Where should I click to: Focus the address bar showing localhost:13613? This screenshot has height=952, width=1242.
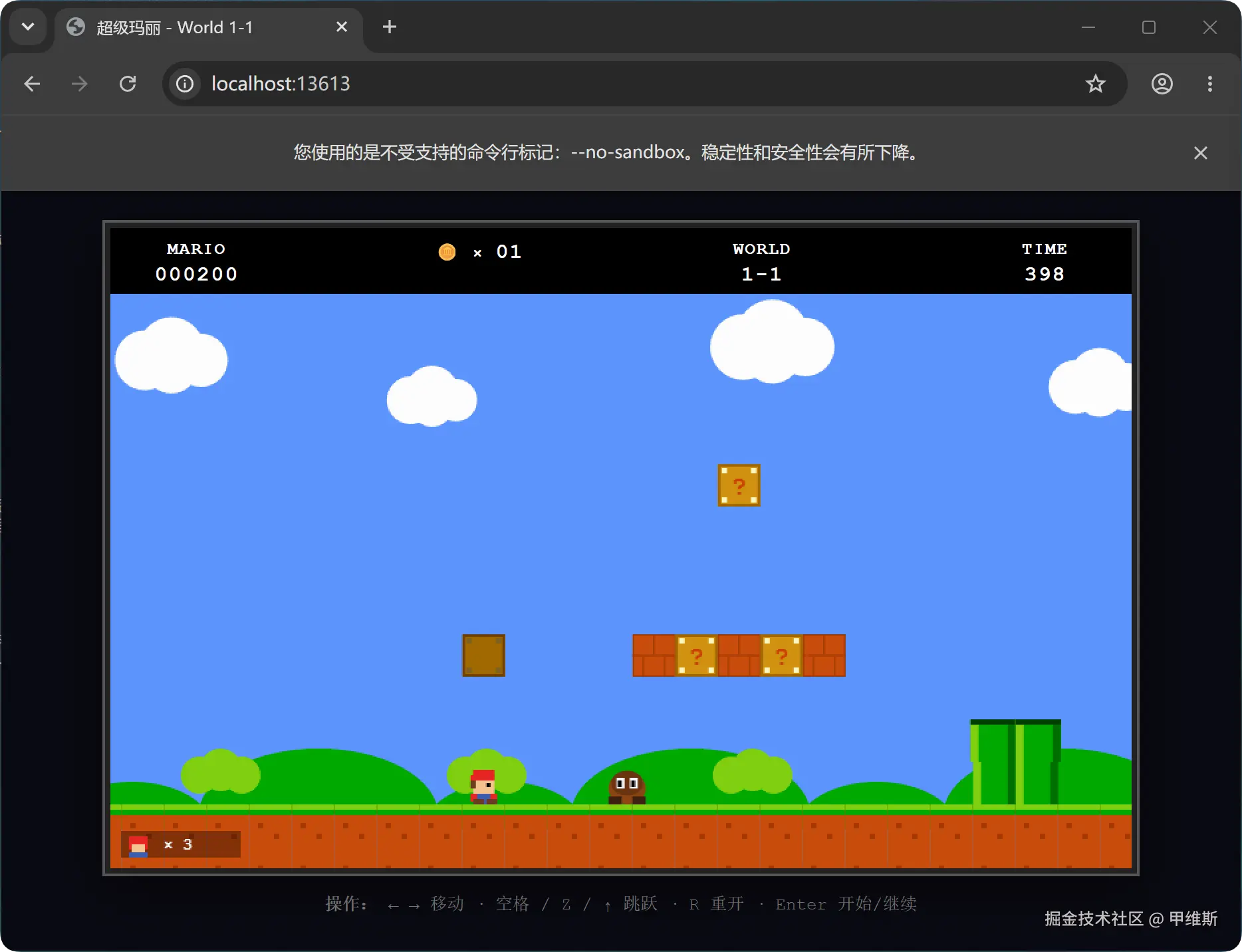[644, 84]
